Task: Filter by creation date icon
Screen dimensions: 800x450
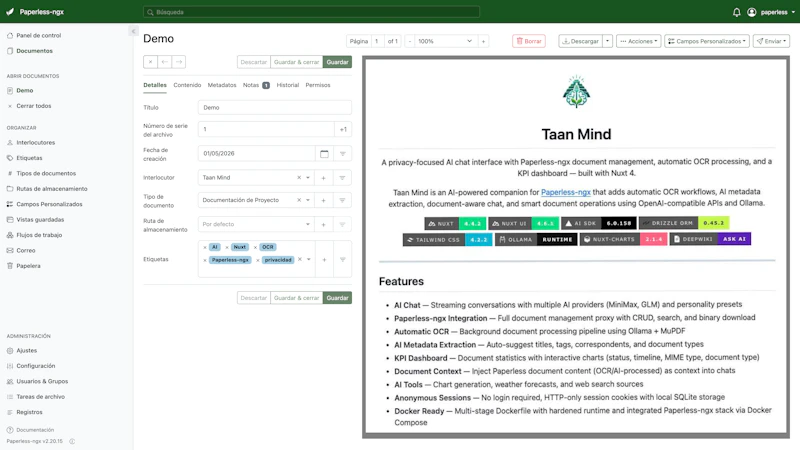Action: 342,154
